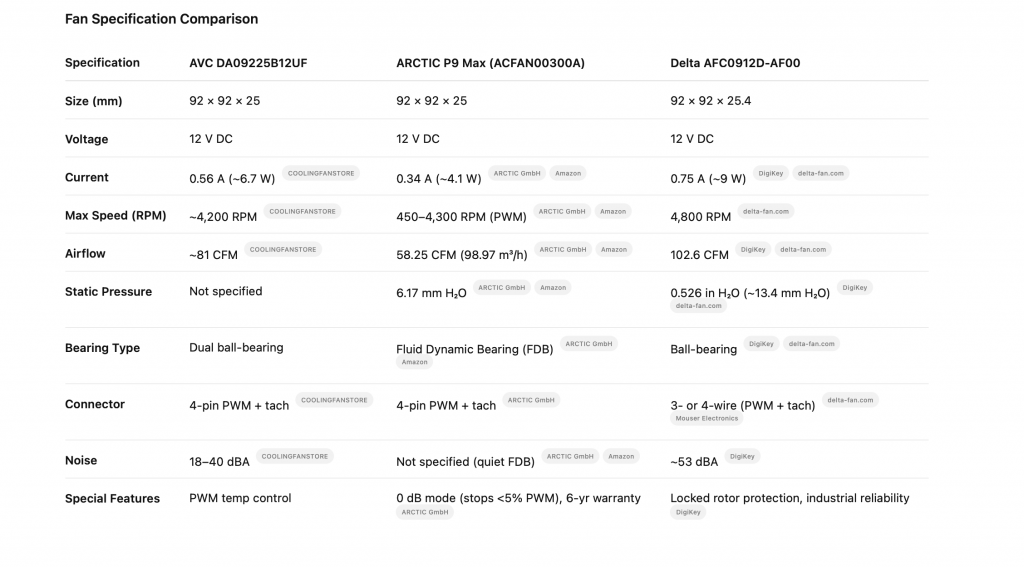Select the Delta AFC0912D-AF00 column header
Image resolution: width=1024 pixels, height=567 pixels.
click(735, 63)
